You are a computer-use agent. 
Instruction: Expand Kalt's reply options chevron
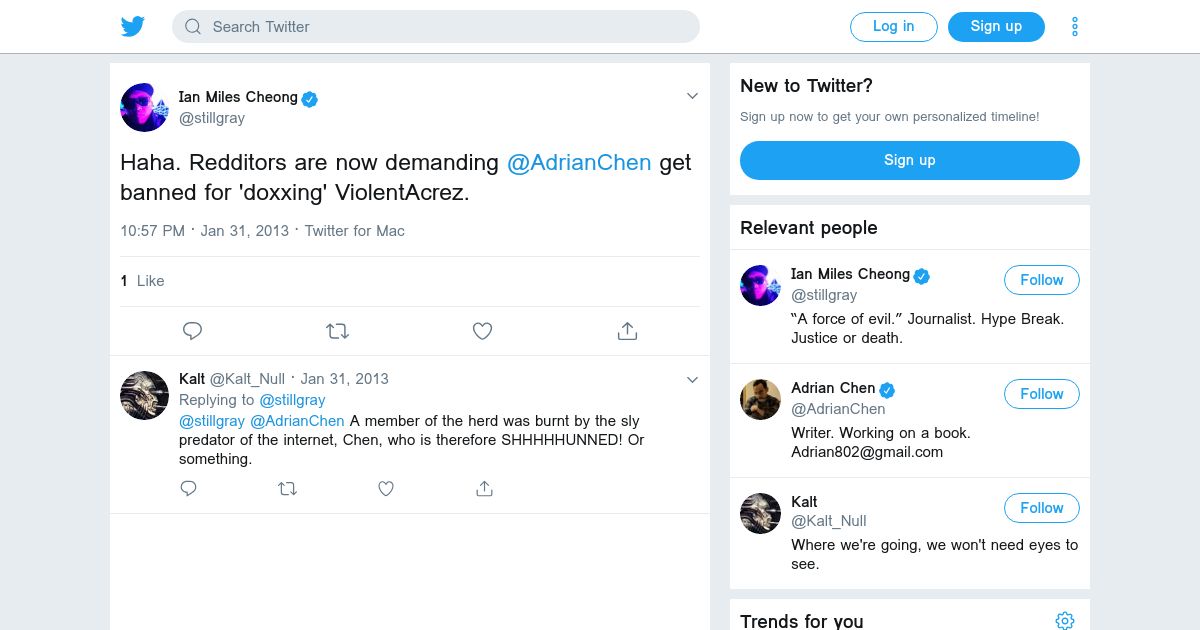coord(692,380)
